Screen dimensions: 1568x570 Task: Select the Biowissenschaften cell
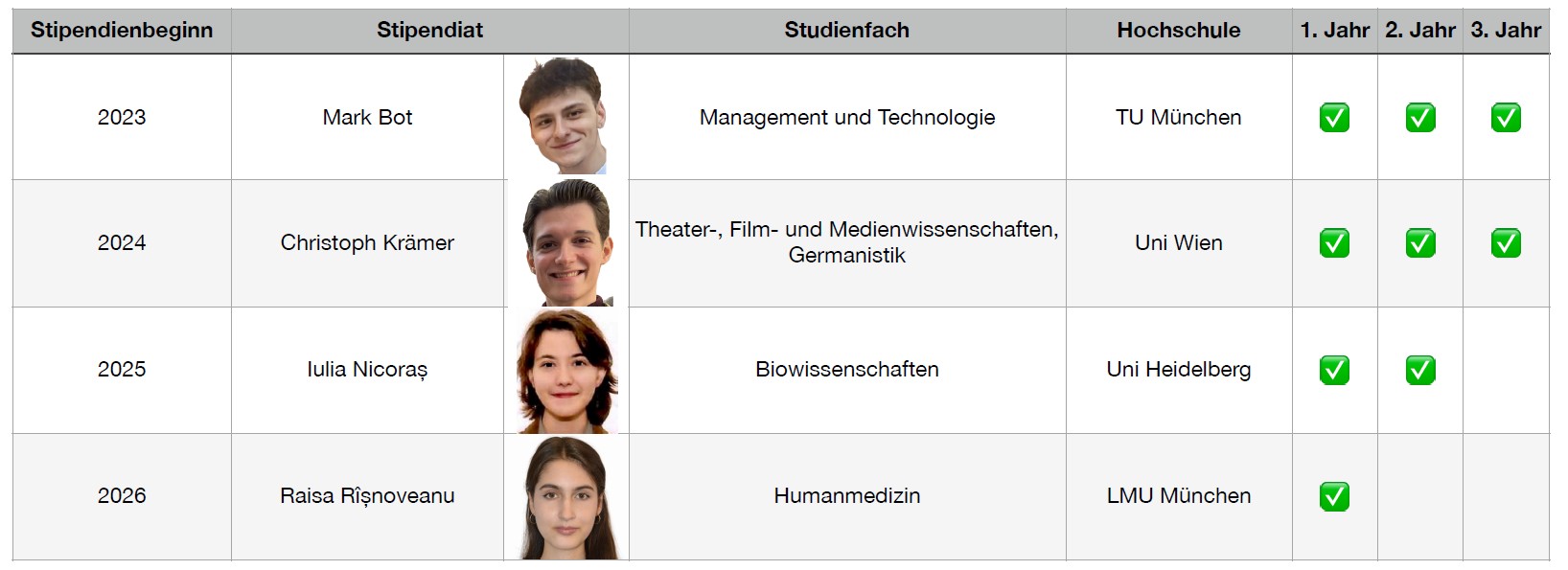click(x=847, y=370)
